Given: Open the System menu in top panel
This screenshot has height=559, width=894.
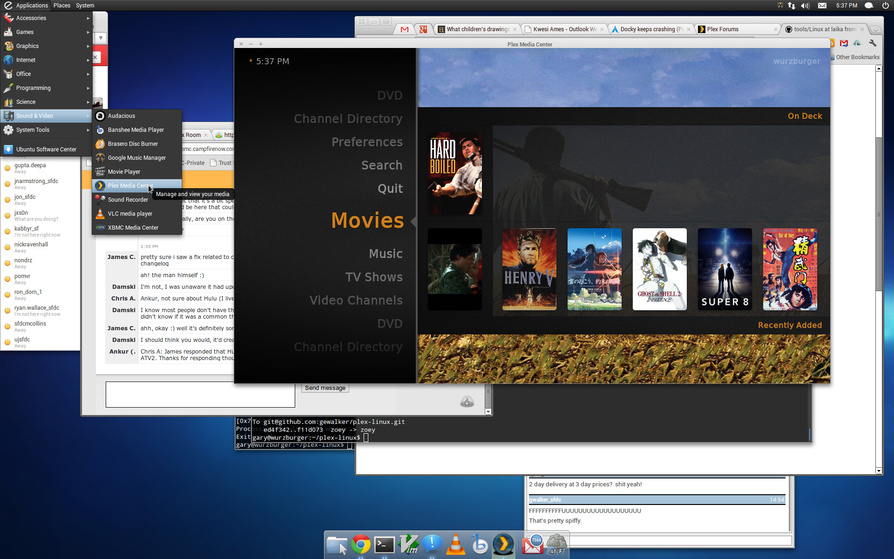Looking at the screenshot, I should pos(85,5).
